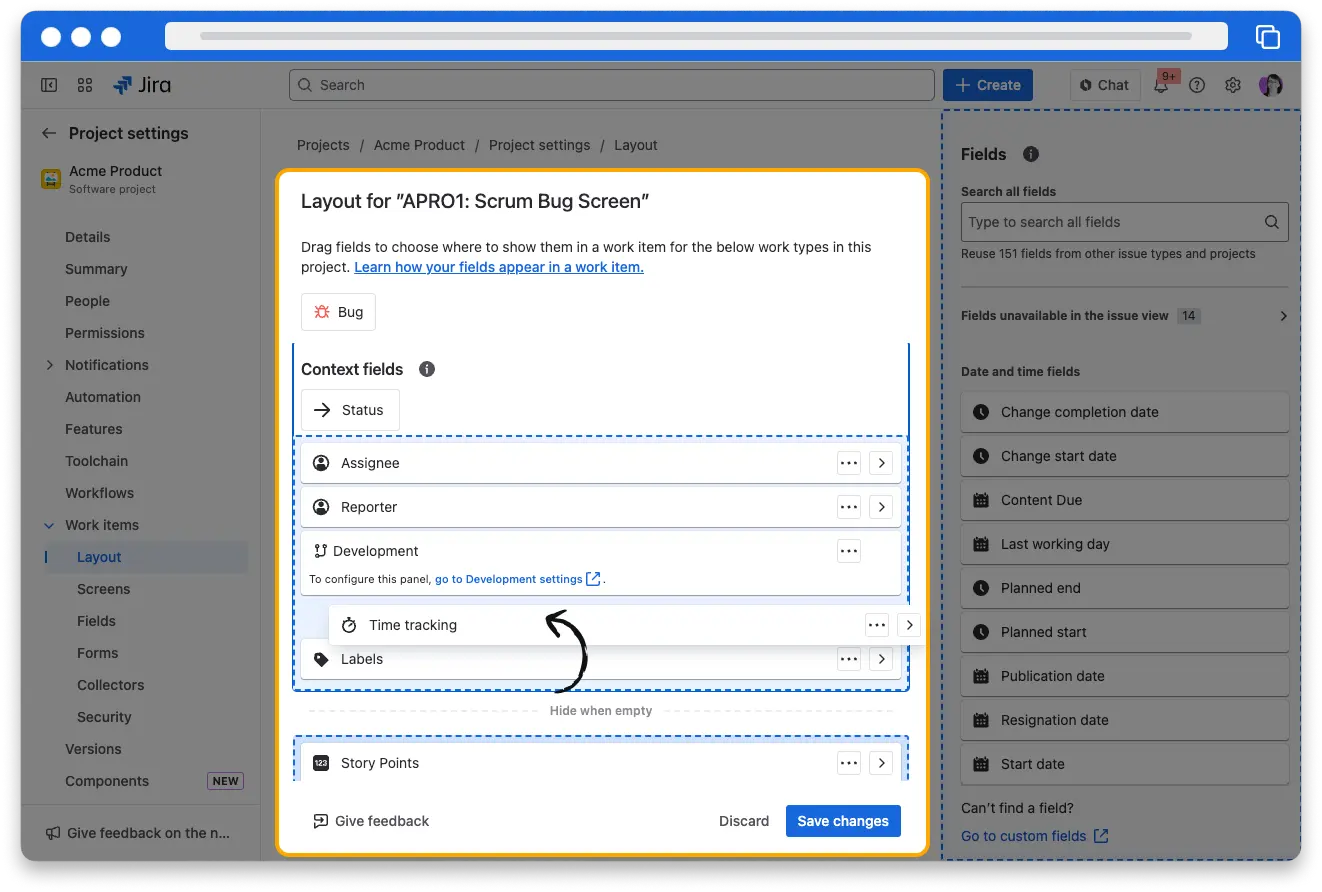The width and height of the screenshot is (1322, 892).
Task: Select the Start date field
Action: (1124, 764)
